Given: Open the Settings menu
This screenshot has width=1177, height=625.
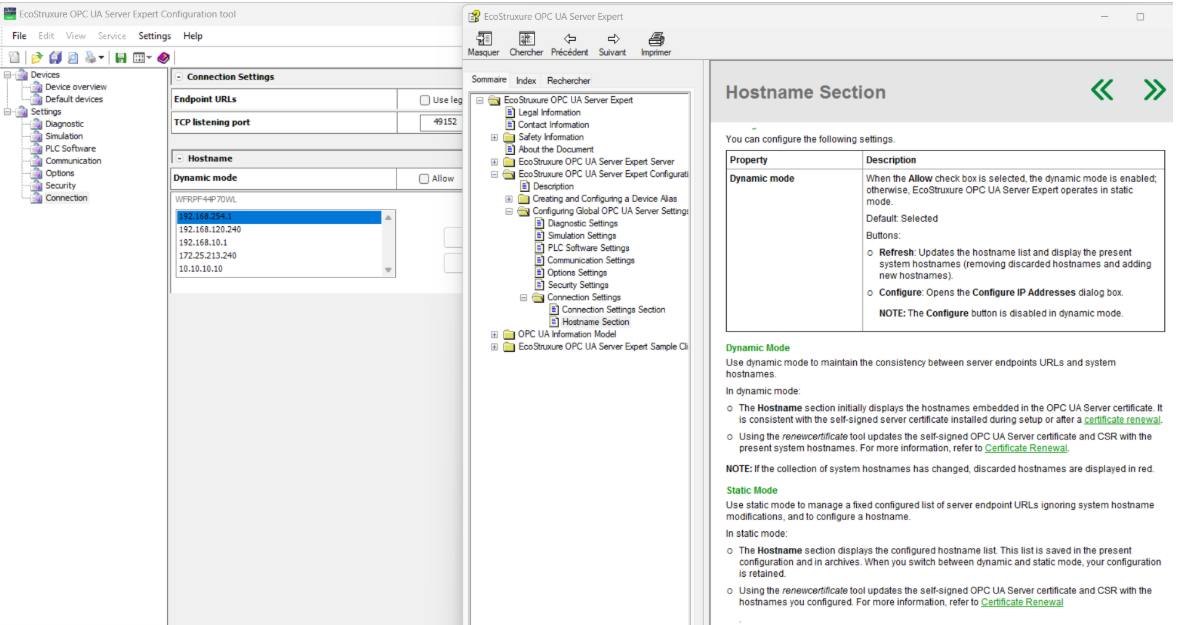Looking at the screenshot, I should point(155,36).
